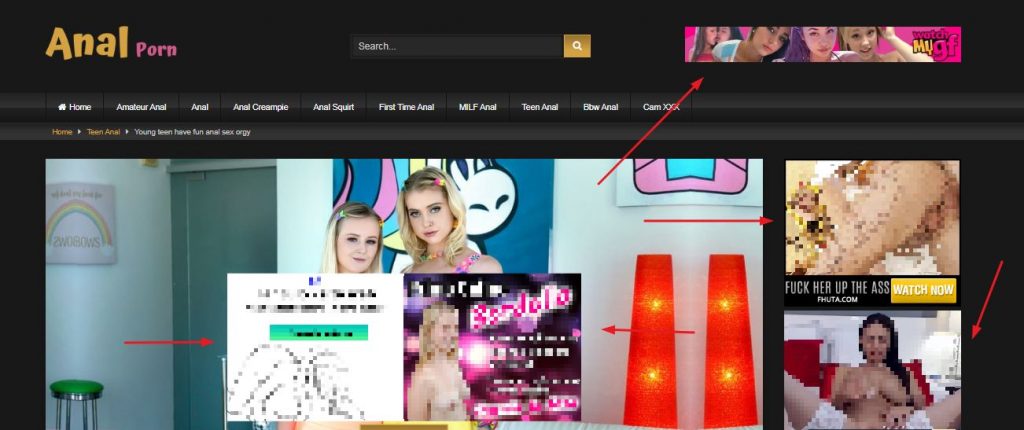Image resolution: width=1024 pixels, height=430 pixels.
Task: Click the site logo in header
Action: click(x=111, y=44)
